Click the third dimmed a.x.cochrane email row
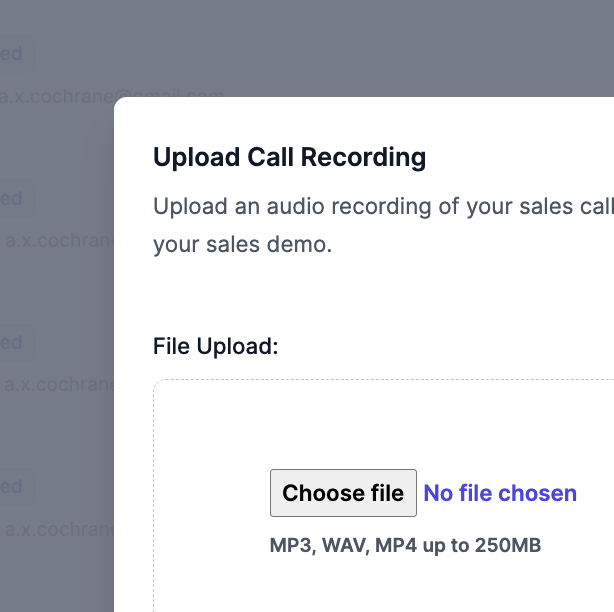 pyautogui.click(x=56, y=385)
